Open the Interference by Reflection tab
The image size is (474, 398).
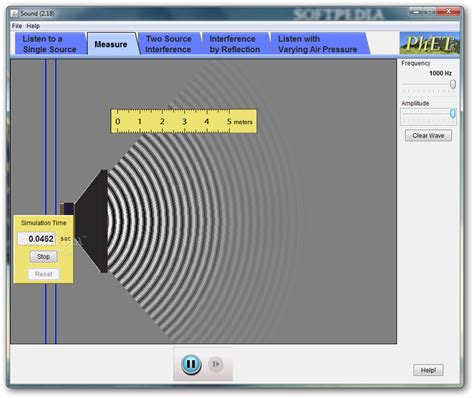(x=235, y=44)
